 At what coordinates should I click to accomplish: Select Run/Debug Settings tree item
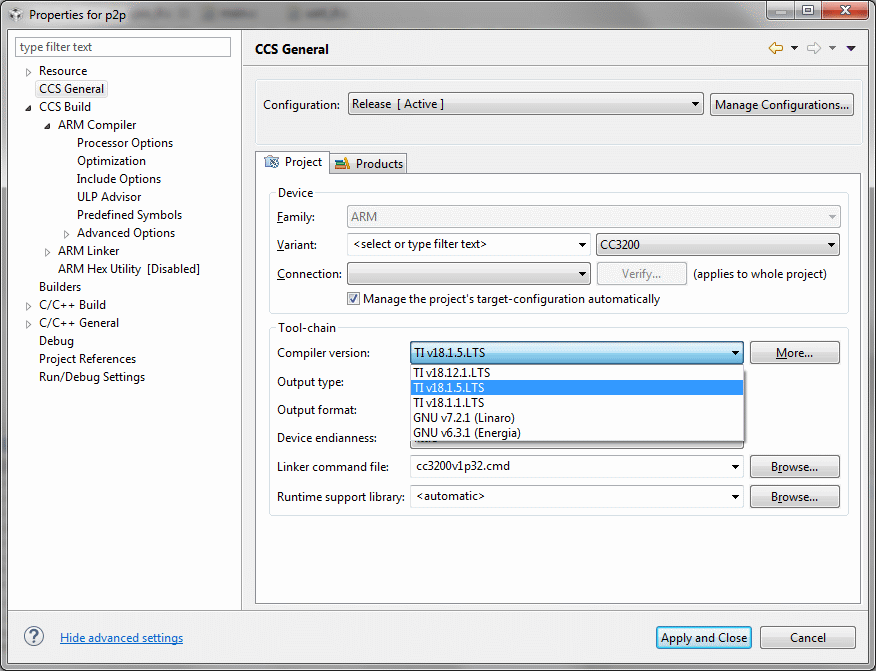point(92,377)
